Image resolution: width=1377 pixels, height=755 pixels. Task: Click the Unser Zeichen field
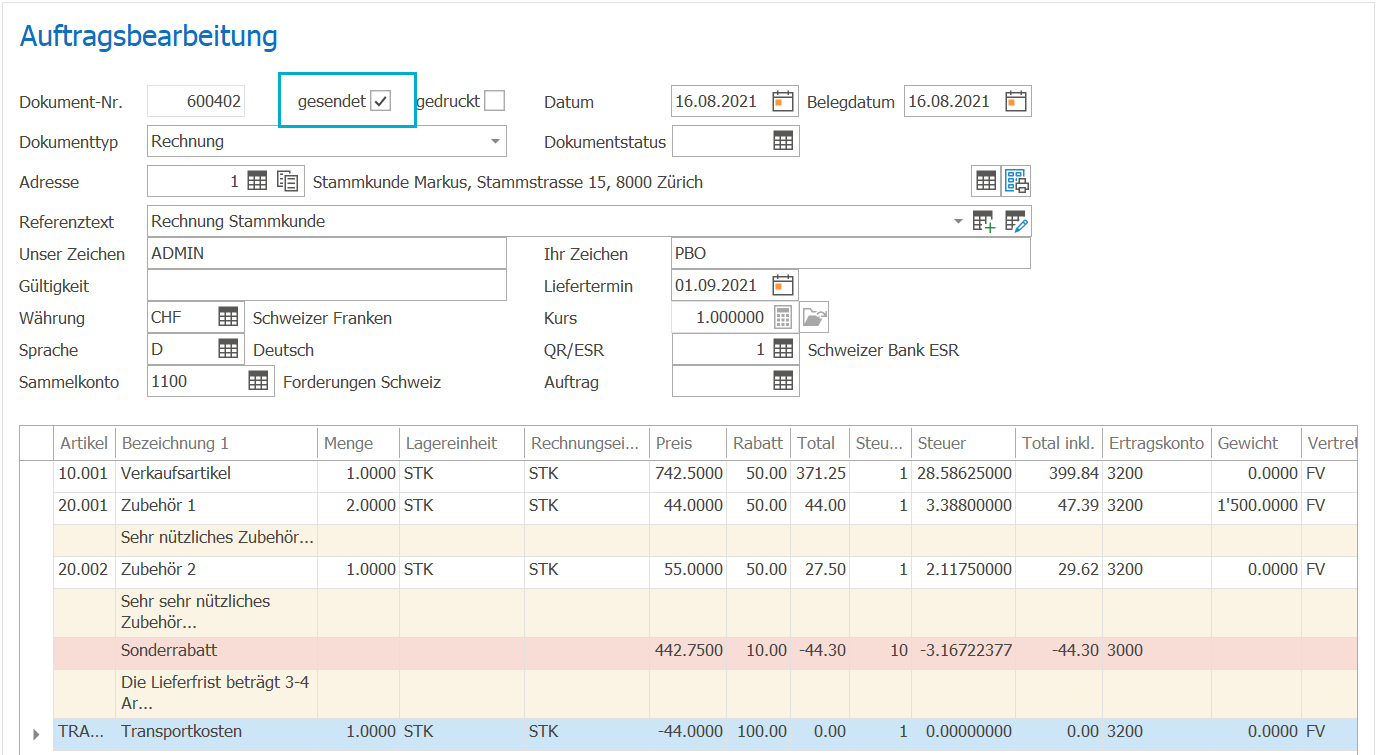click(327, 253)
